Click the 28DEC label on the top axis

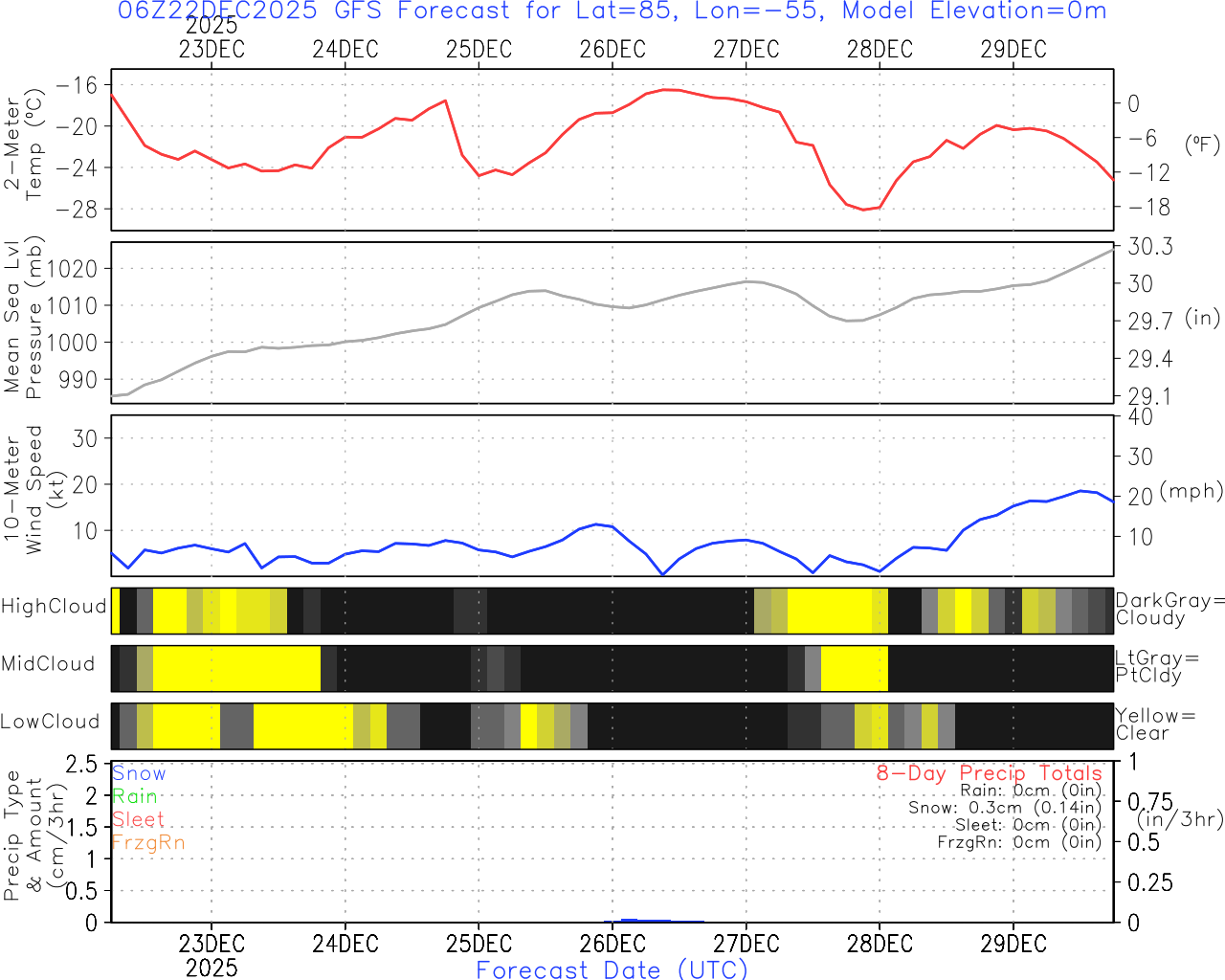click(x=880, y=50)
